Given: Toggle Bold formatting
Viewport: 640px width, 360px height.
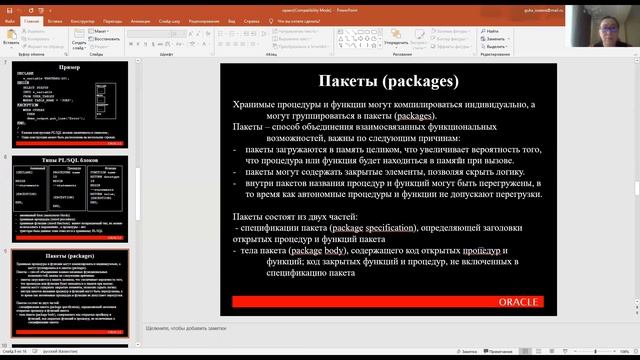Looking at the screenshot, I should (x=131, y=44).
